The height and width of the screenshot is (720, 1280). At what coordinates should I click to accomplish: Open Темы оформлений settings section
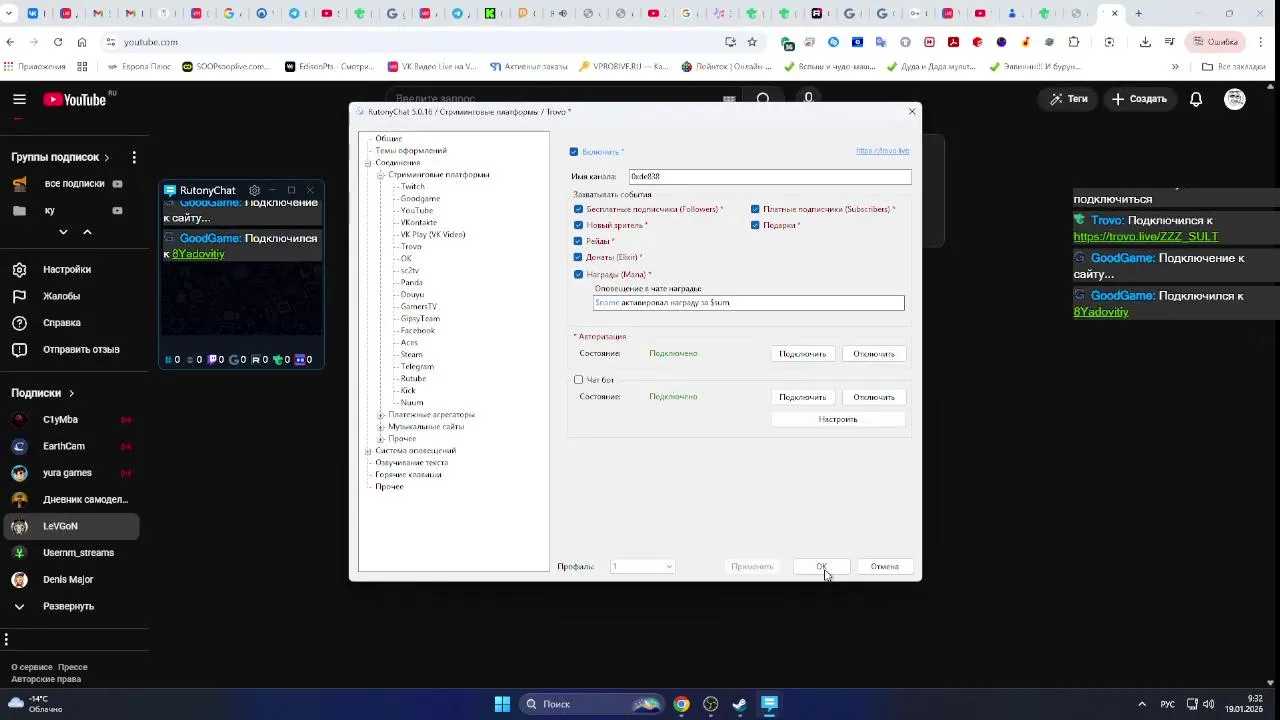pos(411,151)
